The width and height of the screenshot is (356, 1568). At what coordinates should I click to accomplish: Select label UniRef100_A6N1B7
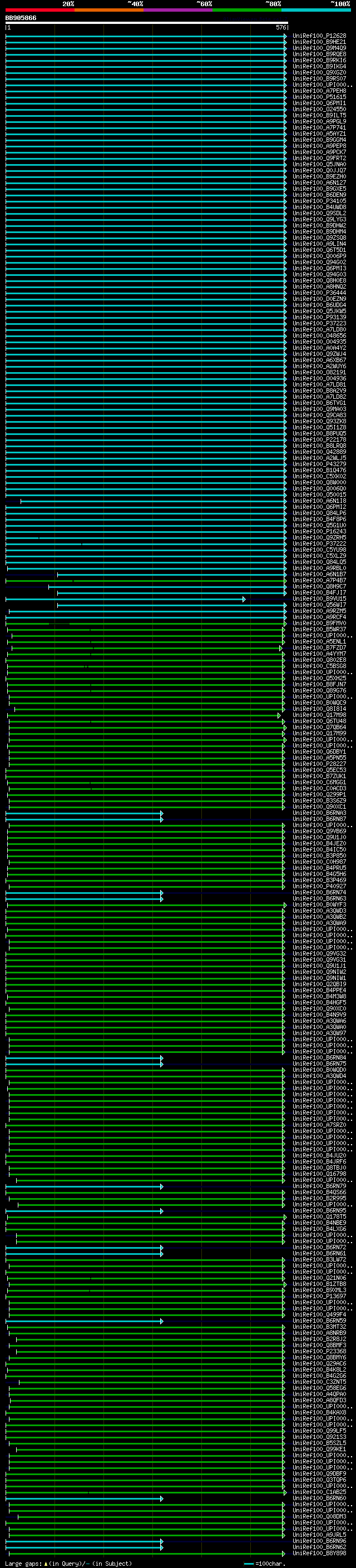(319, 575)
